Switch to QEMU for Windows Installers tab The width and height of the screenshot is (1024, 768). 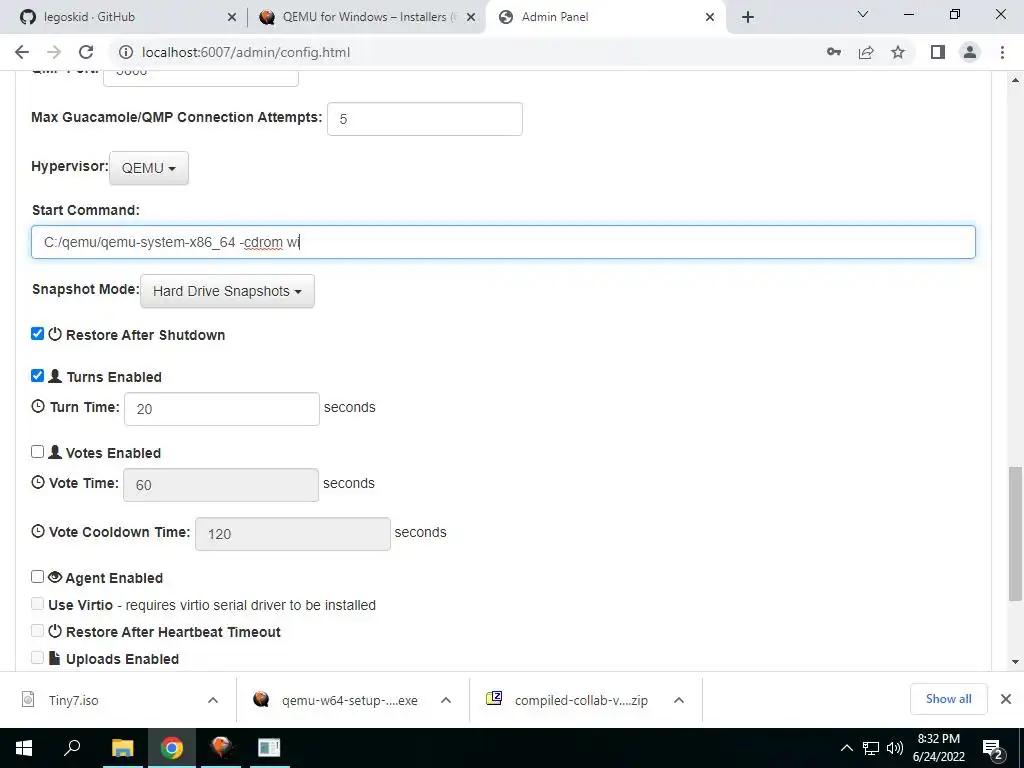pyautogui.click(x=364, y=17)
